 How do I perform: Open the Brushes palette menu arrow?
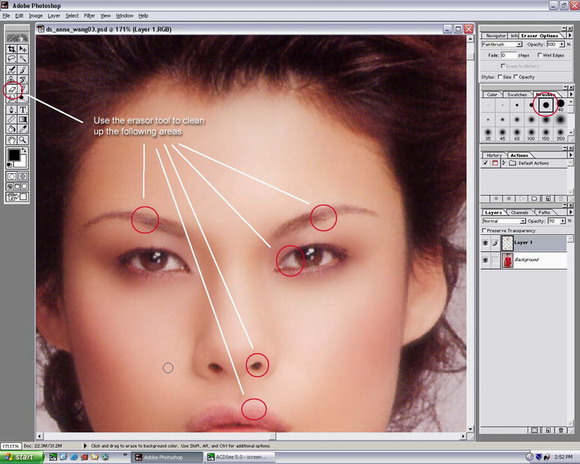click(570, 94)
